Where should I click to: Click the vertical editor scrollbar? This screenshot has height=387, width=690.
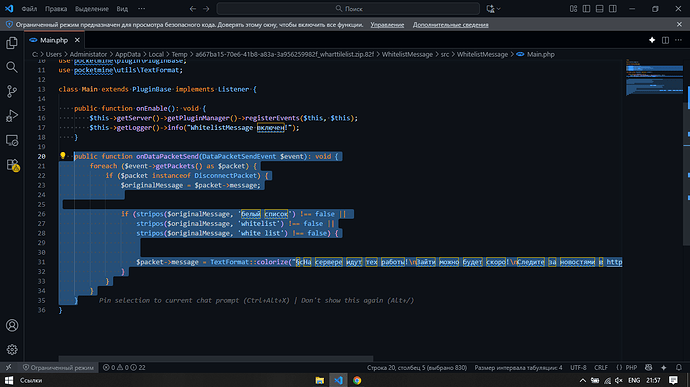point(686,174)
